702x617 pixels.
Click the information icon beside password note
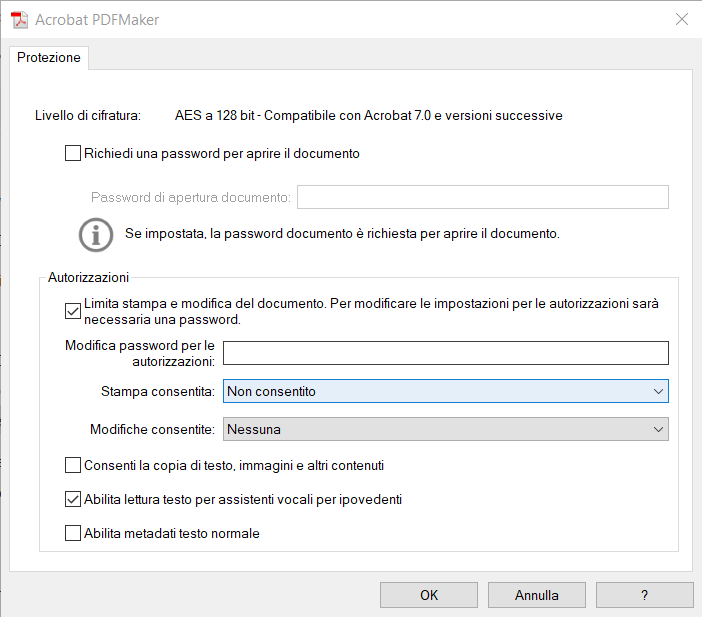point(96,234)
